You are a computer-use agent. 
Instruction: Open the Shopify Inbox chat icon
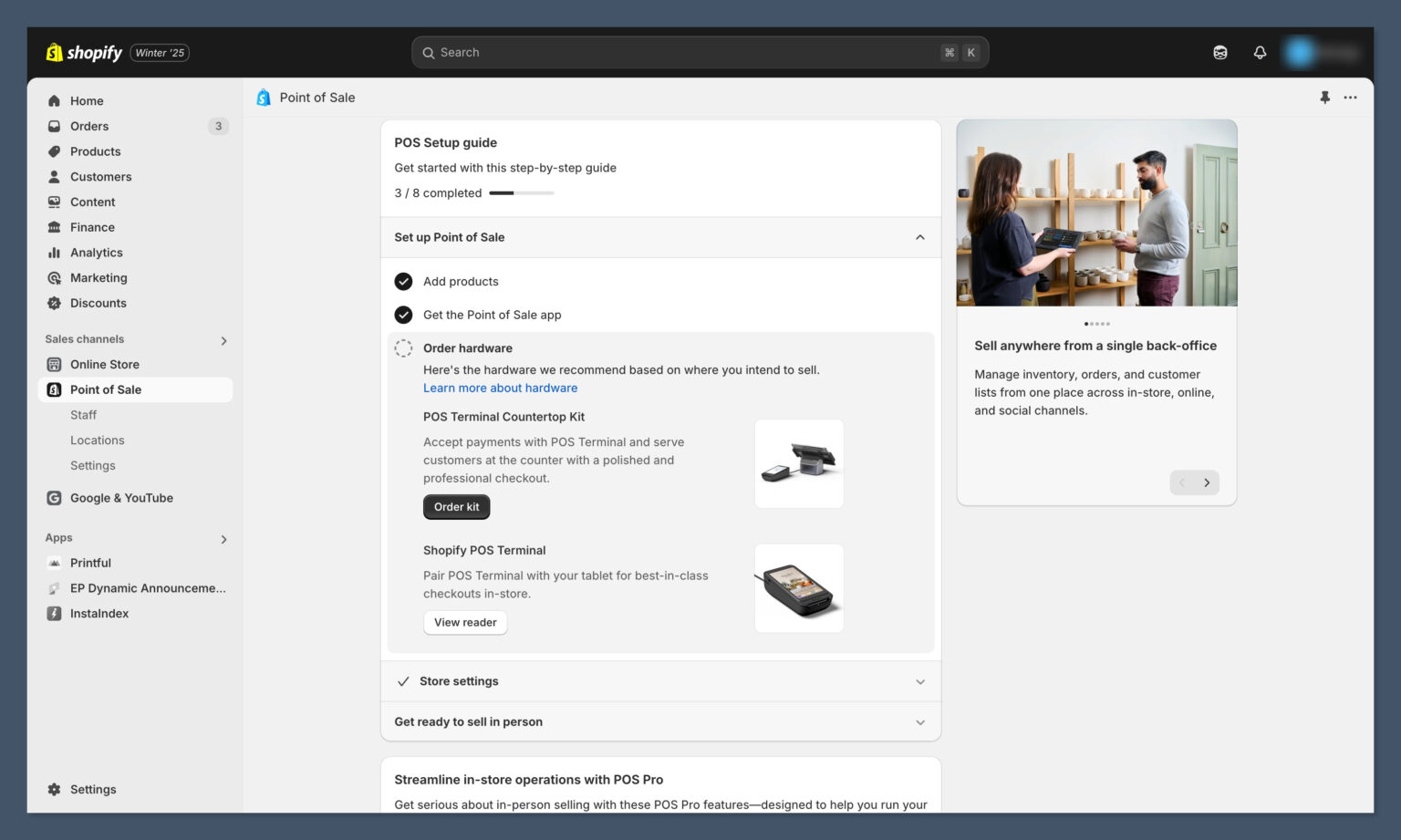(1219, 52)
